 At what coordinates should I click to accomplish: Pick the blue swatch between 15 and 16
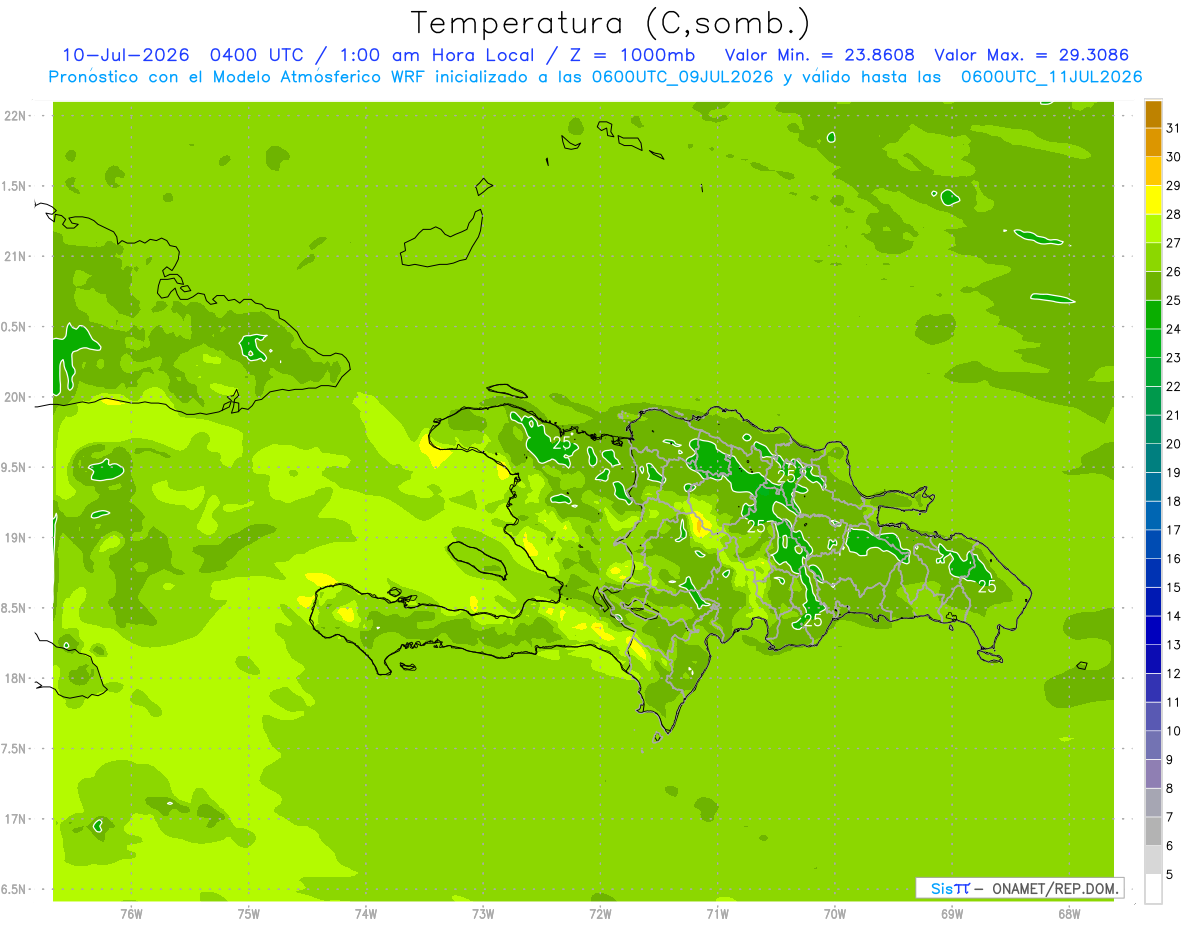pos(1153,573)
